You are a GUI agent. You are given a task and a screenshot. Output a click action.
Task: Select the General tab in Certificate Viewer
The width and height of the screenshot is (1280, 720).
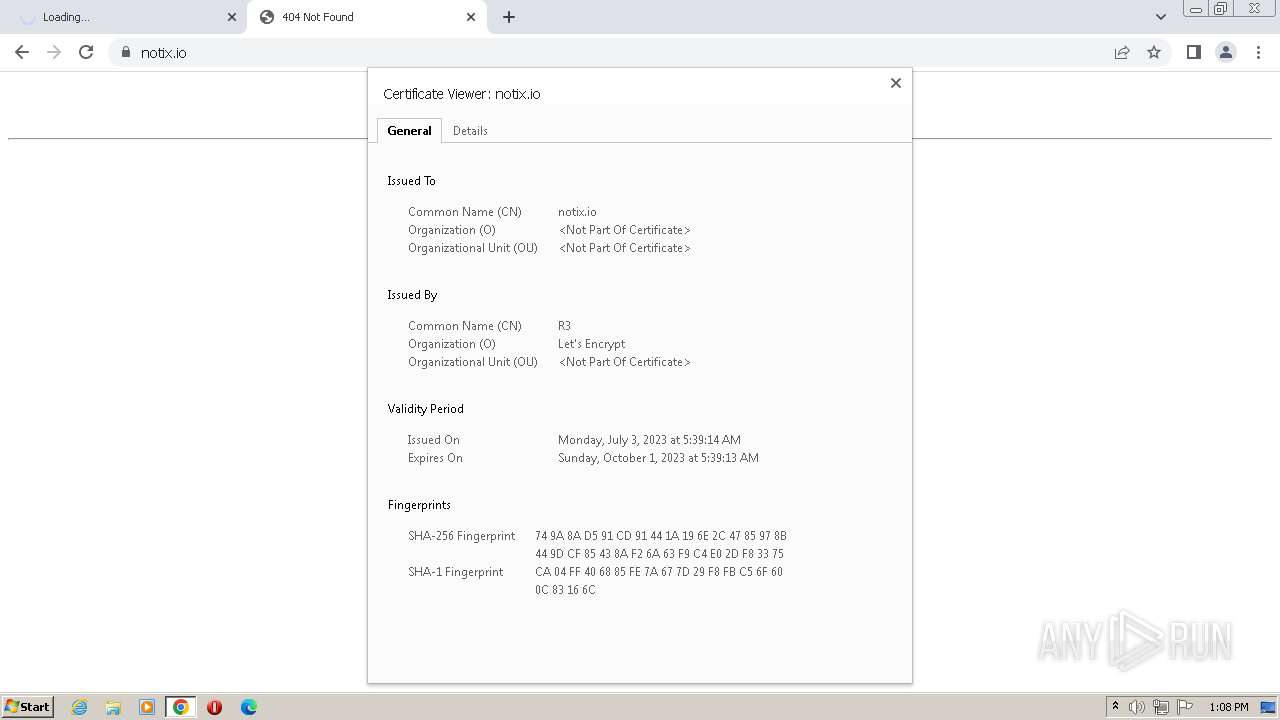[409, 131]
